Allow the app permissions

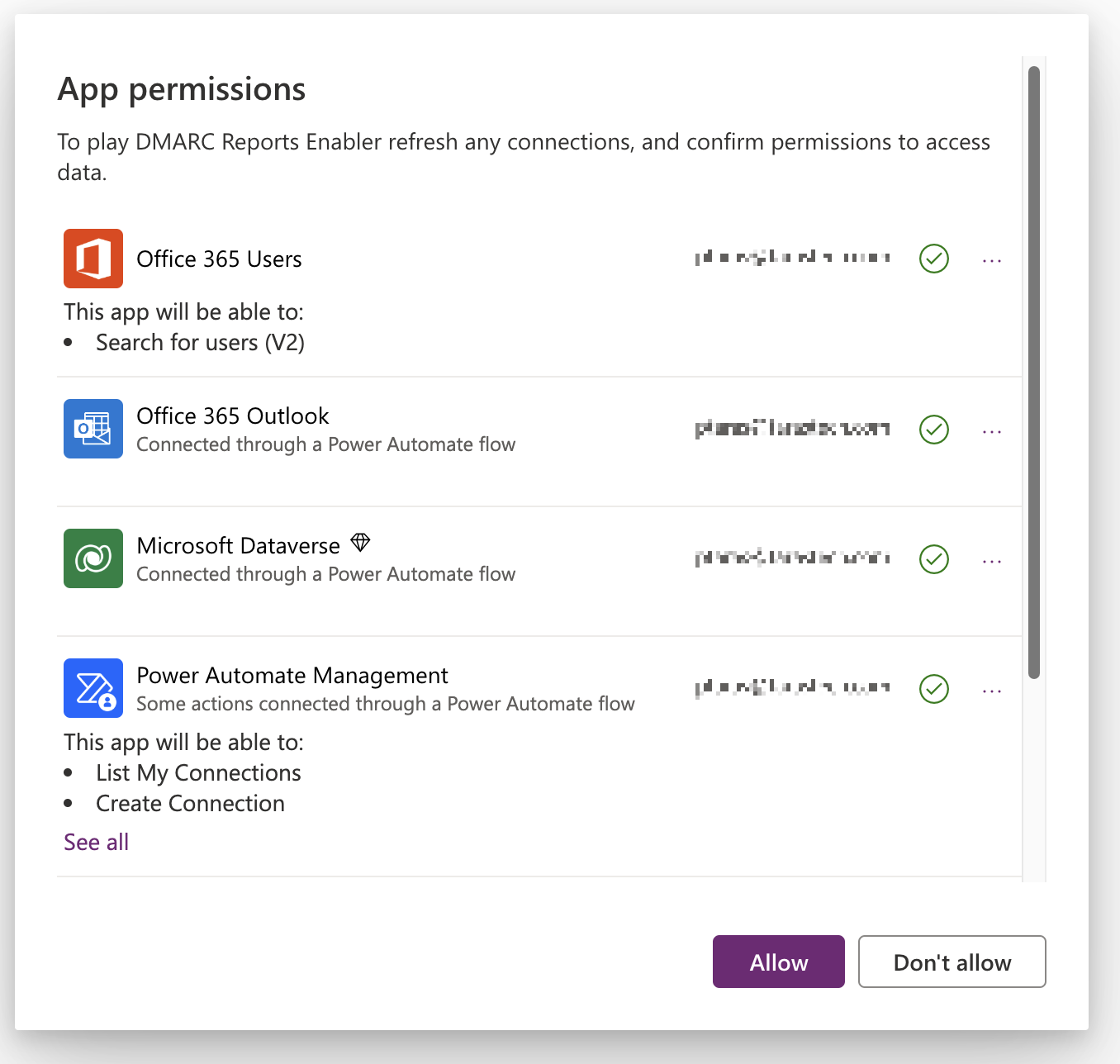tap(779, 962)
